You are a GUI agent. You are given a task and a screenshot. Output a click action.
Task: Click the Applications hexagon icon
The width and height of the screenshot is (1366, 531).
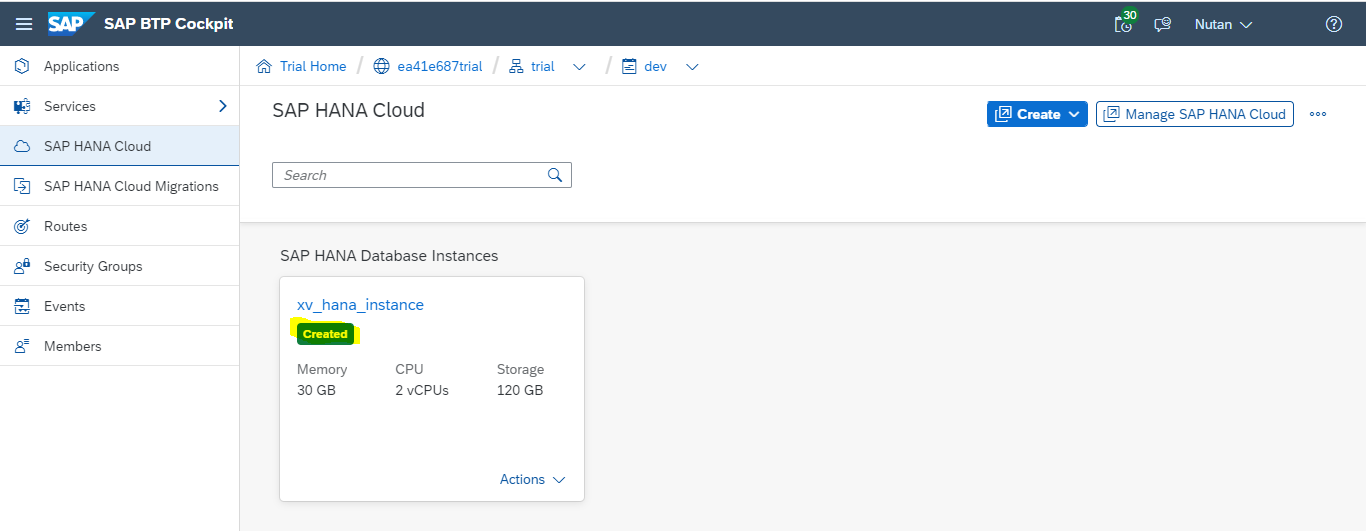22,66
